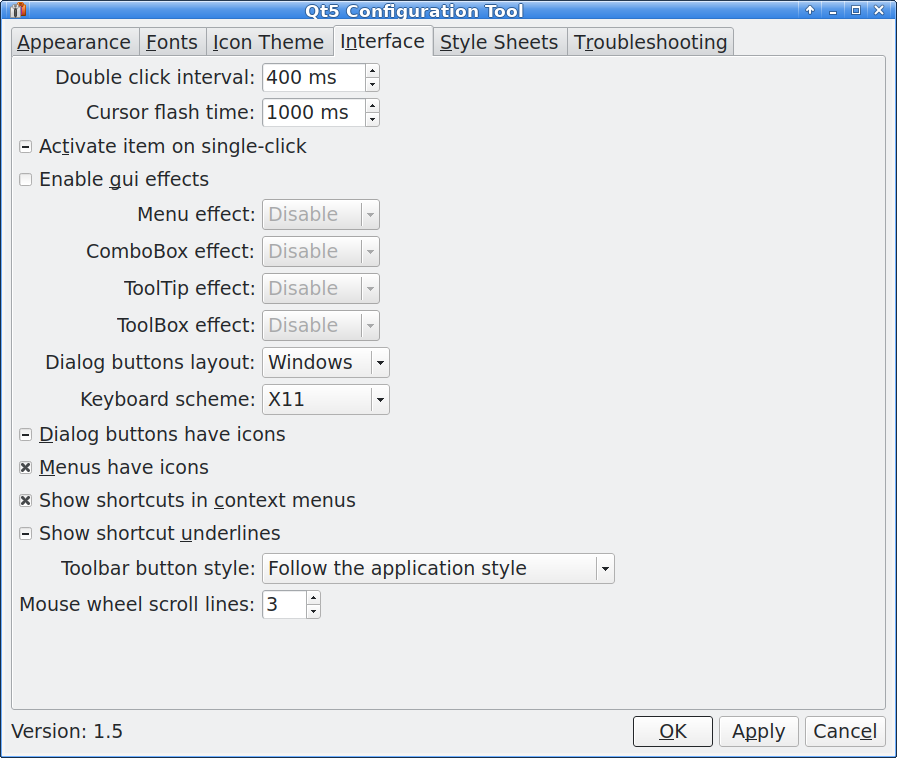Screen dimensions: 897x758
Task: Disable "Show shortcuts in context menus"
Action: pyautogui.click(x=24, y=500)
